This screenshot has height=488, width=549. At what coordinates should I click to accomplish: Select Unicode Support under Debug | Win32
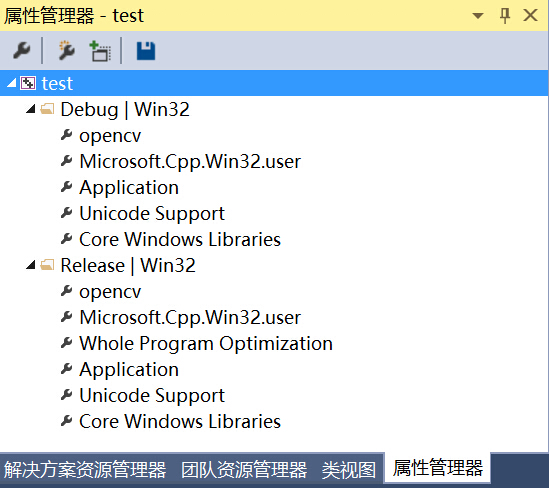pos(152,214)
